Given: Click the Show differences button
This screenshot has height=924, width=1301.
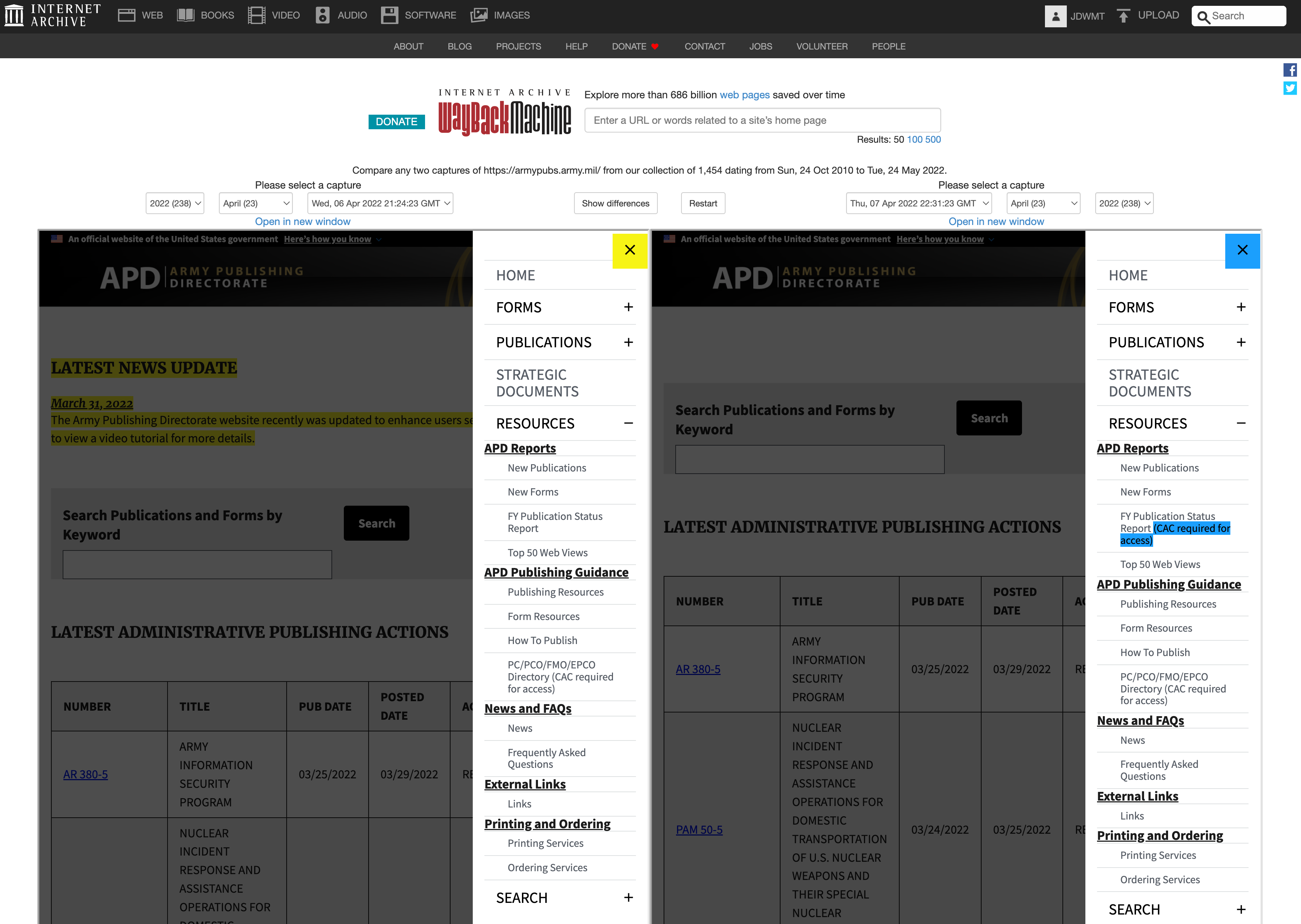Looking at the screenshot, I should point(615,203).
